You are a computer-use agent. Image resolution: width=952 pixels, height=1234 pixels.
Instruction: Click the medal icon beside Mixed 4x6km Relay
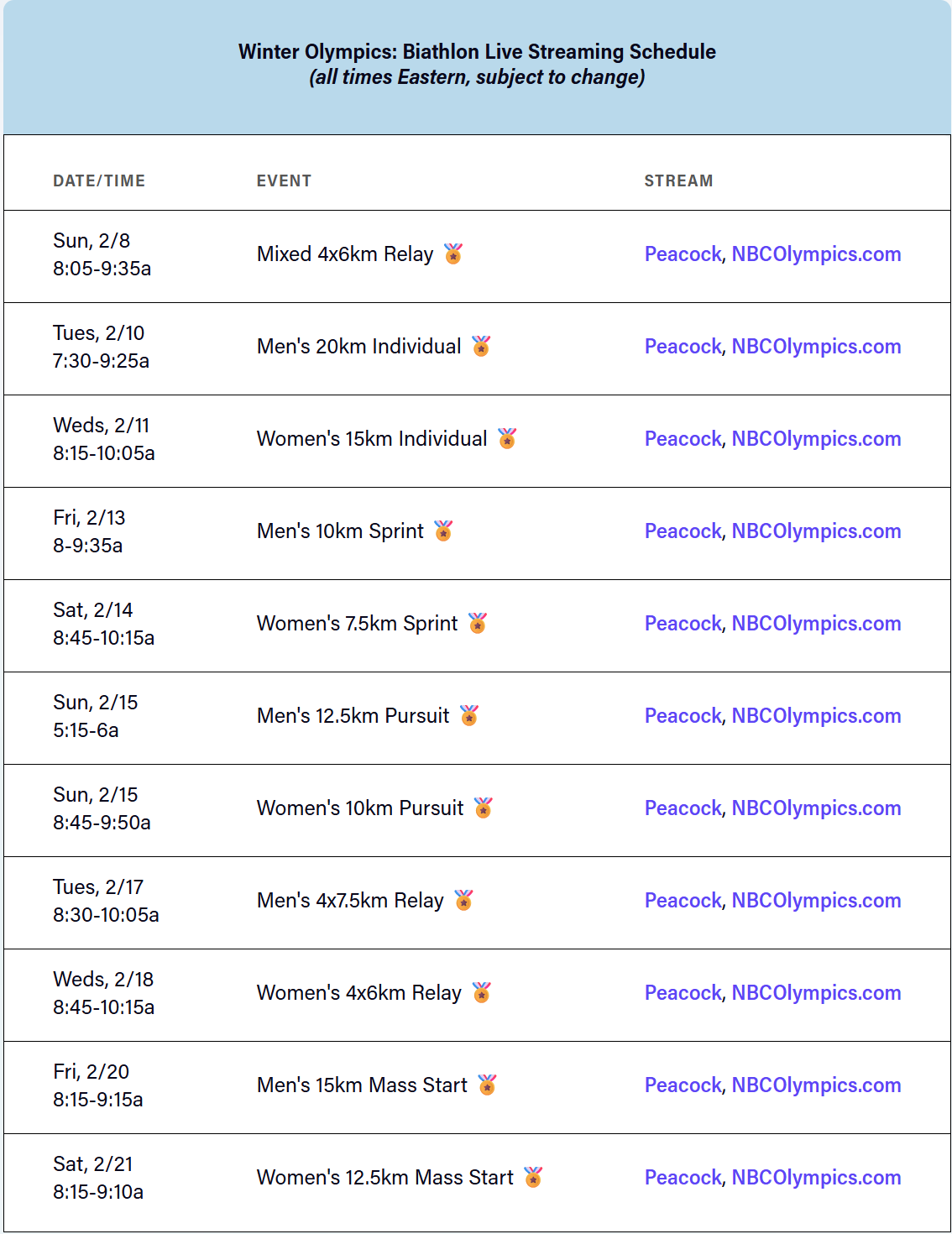point(453,254)
